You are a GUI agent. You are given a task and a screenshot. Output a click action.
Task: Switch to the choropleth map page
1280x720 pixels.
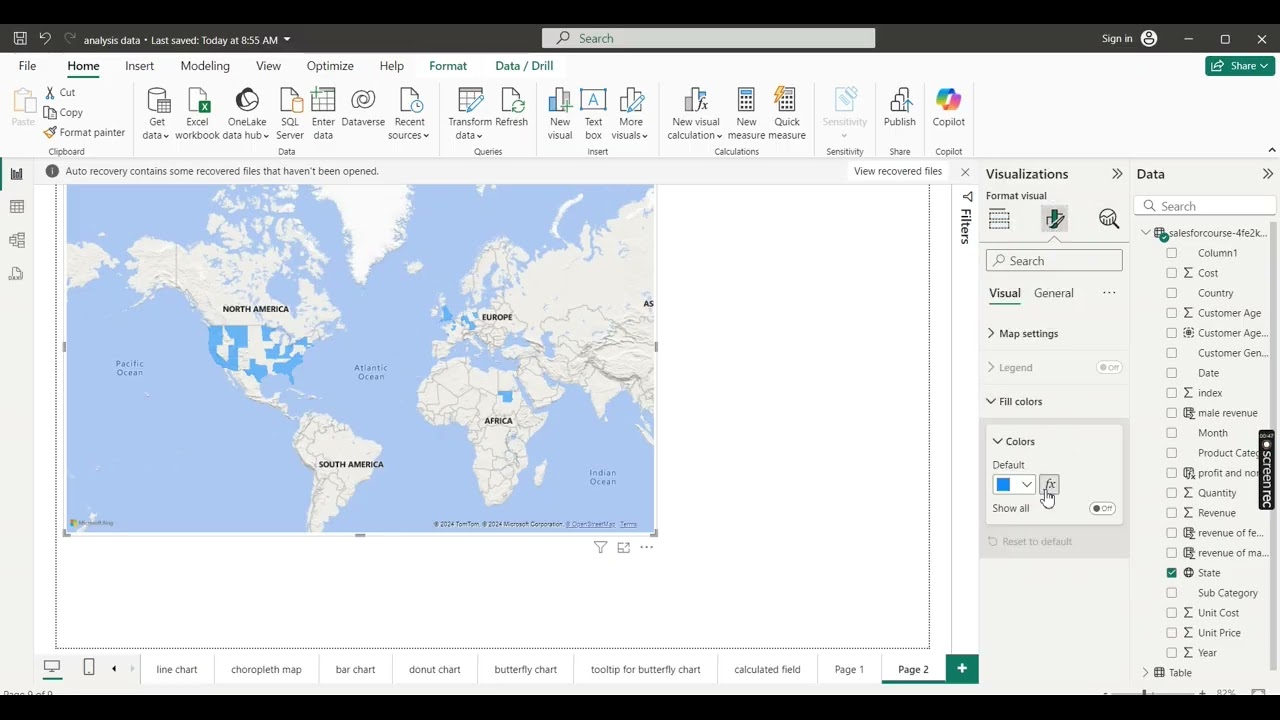266,669
